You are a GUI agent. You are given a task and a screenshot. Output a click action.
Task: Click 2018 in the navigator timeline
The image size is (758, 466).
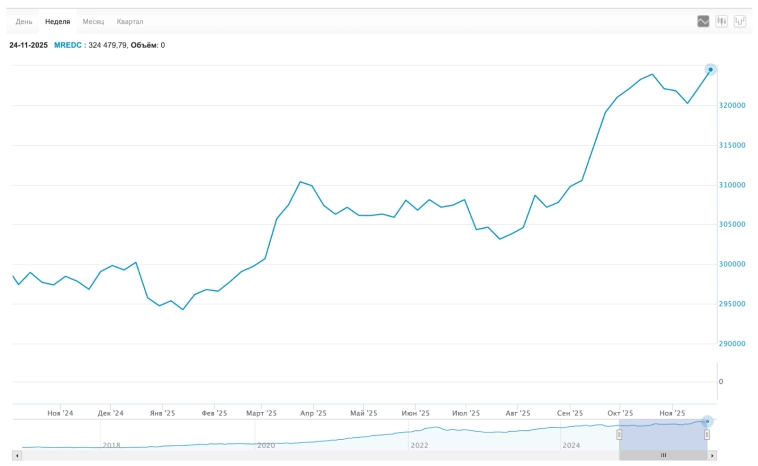click(111, 445)
